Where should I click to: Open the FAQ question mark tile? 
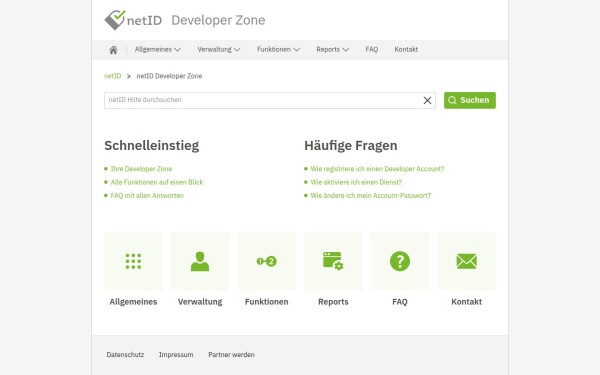[x=400, y=261]
